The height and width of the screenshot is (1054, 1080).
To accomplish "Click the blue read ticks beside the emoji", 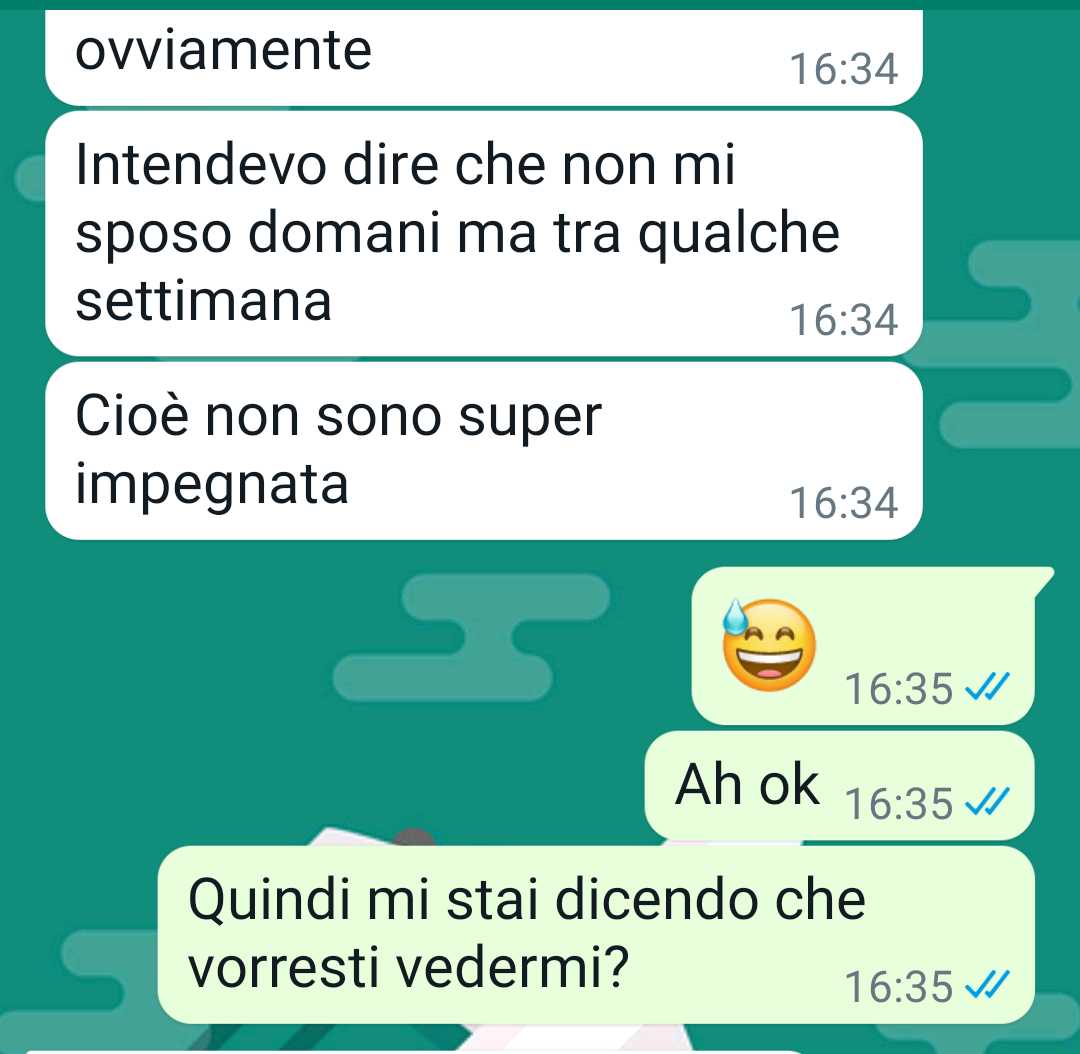I will pyautogui.click(x=987, y=687).
